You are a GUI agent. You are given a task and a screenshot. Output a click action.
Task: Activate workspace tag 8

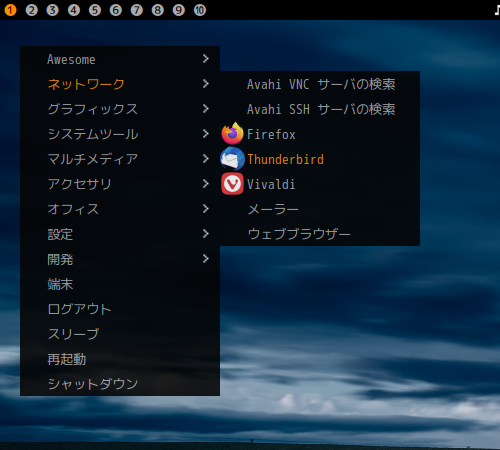click(x=158, y=10)
